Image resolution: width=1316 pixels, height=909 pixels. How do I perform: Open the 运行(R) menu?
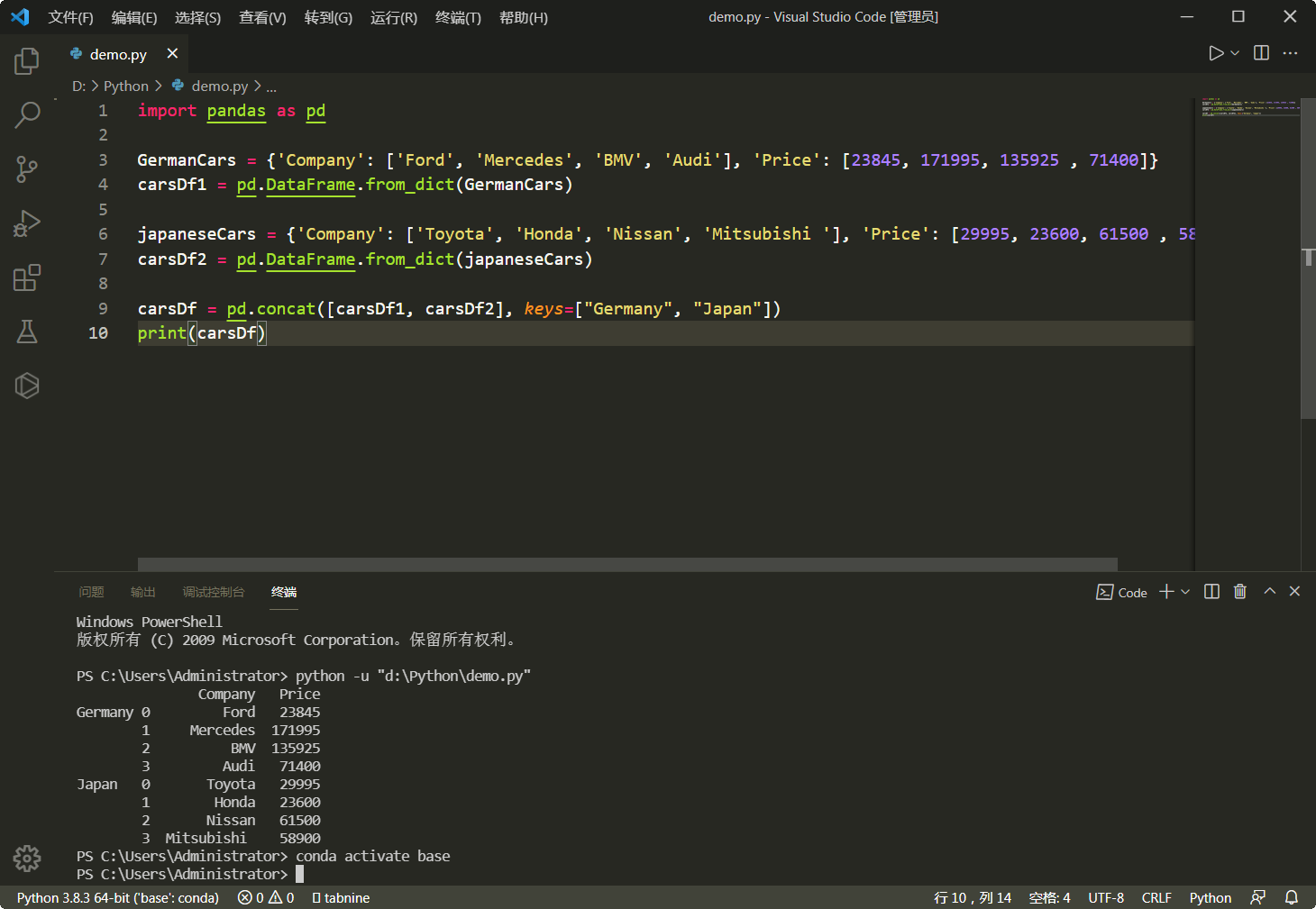(394, 17)
